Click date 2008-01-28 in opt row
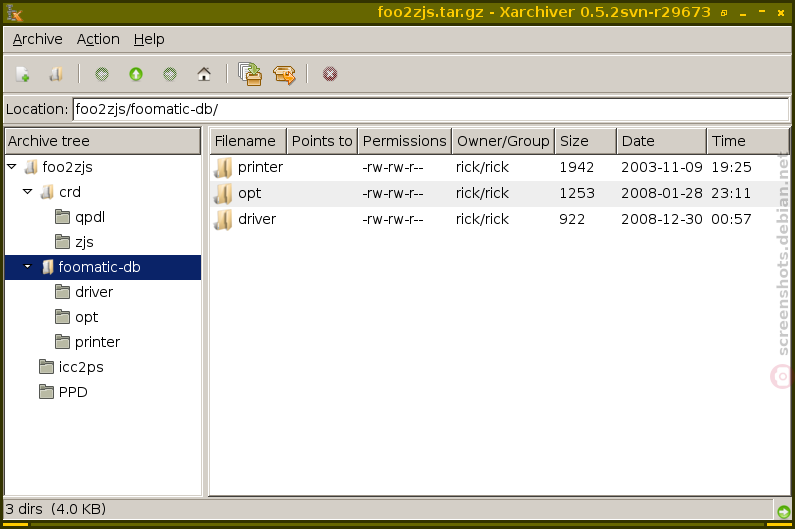Screen dimensions: 795x529 click(662, 193)
